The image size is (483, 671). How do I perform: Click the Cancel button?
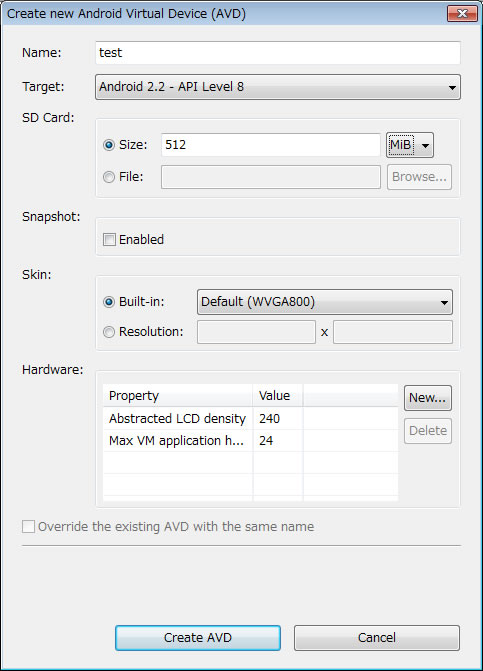[x=376, y=638]
